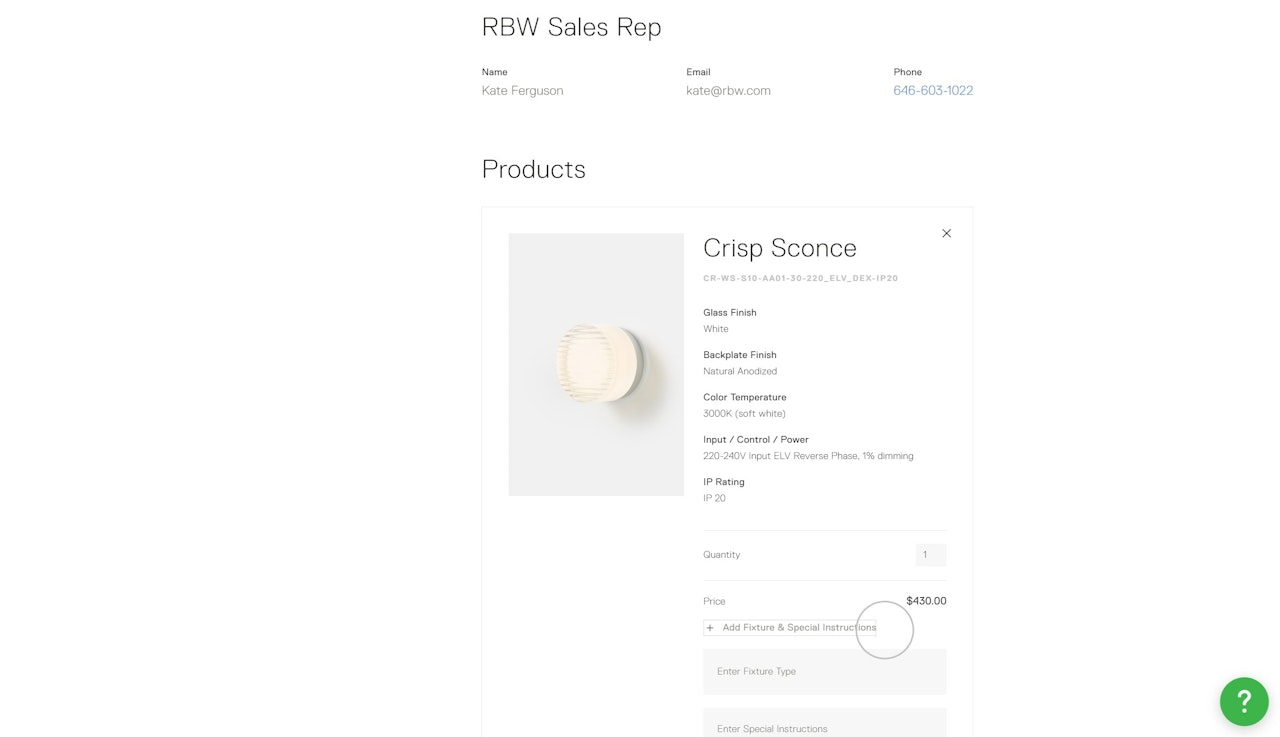Click the Glass Finish White value
Image resolution: width=1280 pixels, height=737 pixels.
716,329
